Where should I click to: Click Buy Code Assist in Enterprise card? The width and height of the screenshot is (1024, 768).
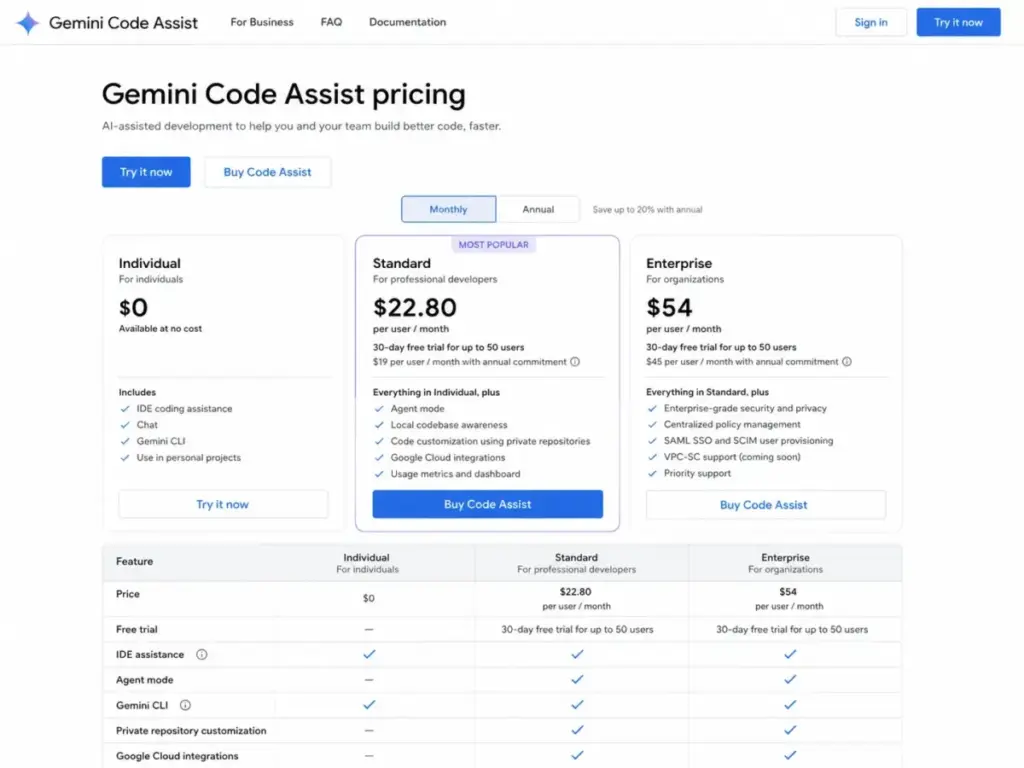[765, 505]
